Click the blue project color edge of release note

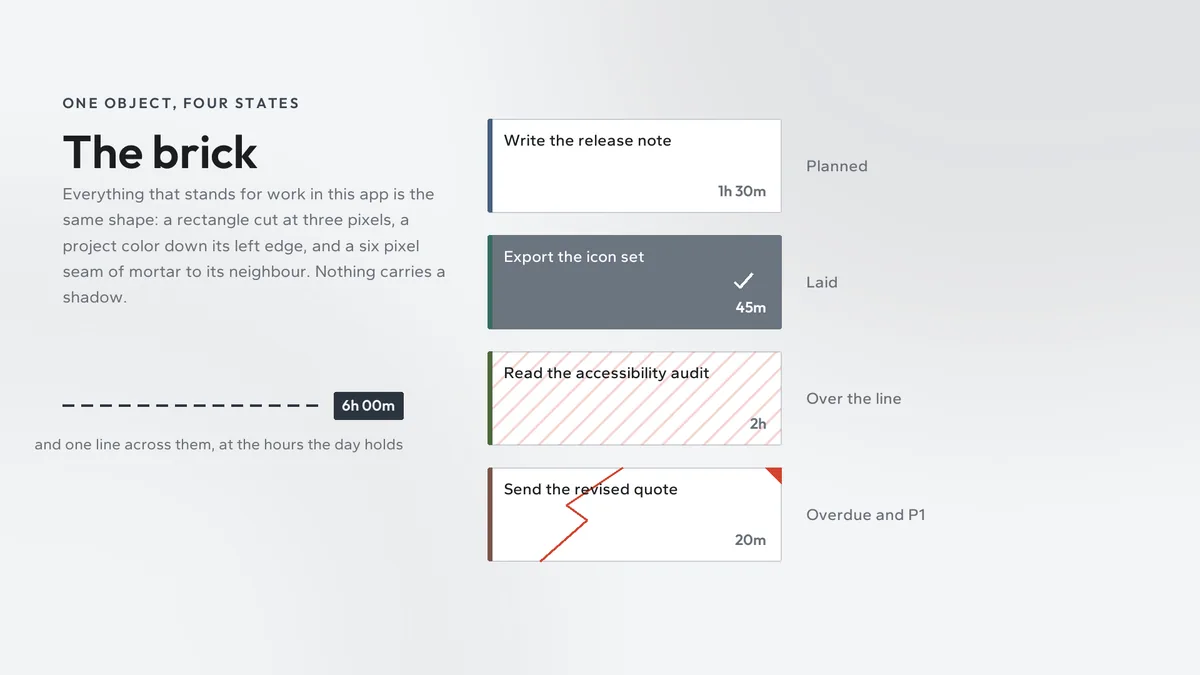[x=490, y=166]
